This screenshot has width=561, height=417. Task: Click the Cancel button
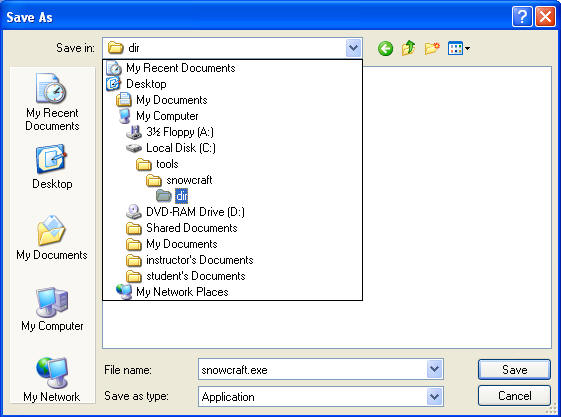[514, 396]
